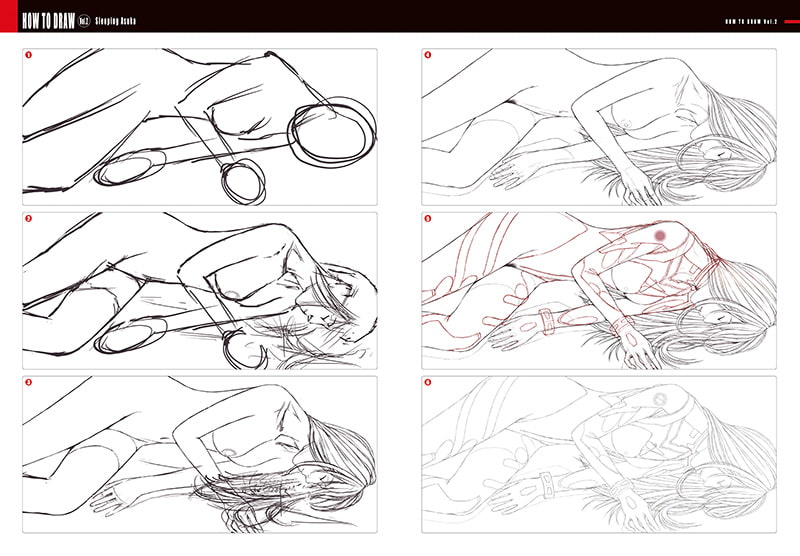
Task: Click the step 1 number badge
Action: tap(29, 56)
